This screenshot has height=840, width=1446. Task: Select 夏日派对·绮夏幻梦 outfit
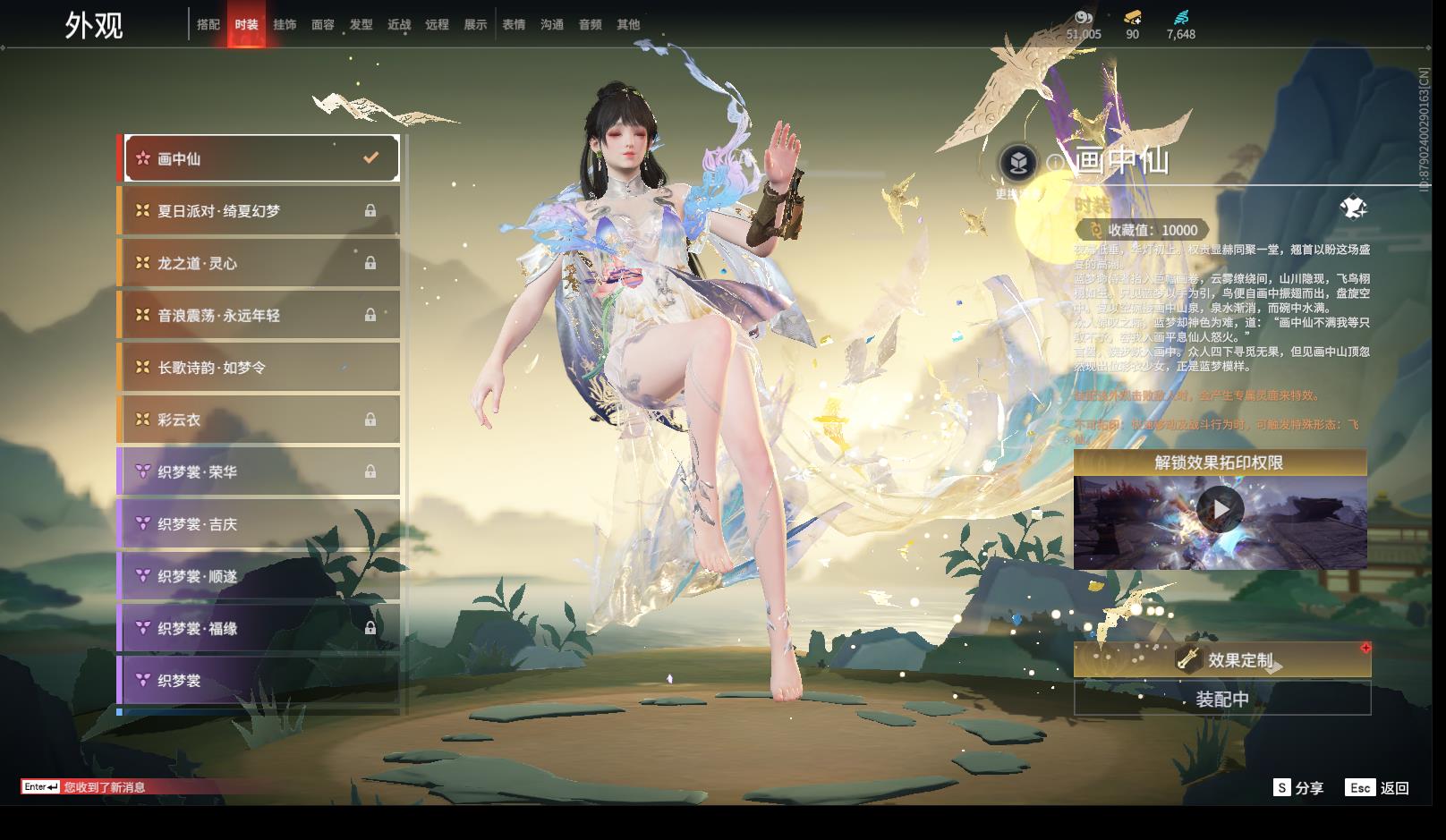click(x=260, y=210)
